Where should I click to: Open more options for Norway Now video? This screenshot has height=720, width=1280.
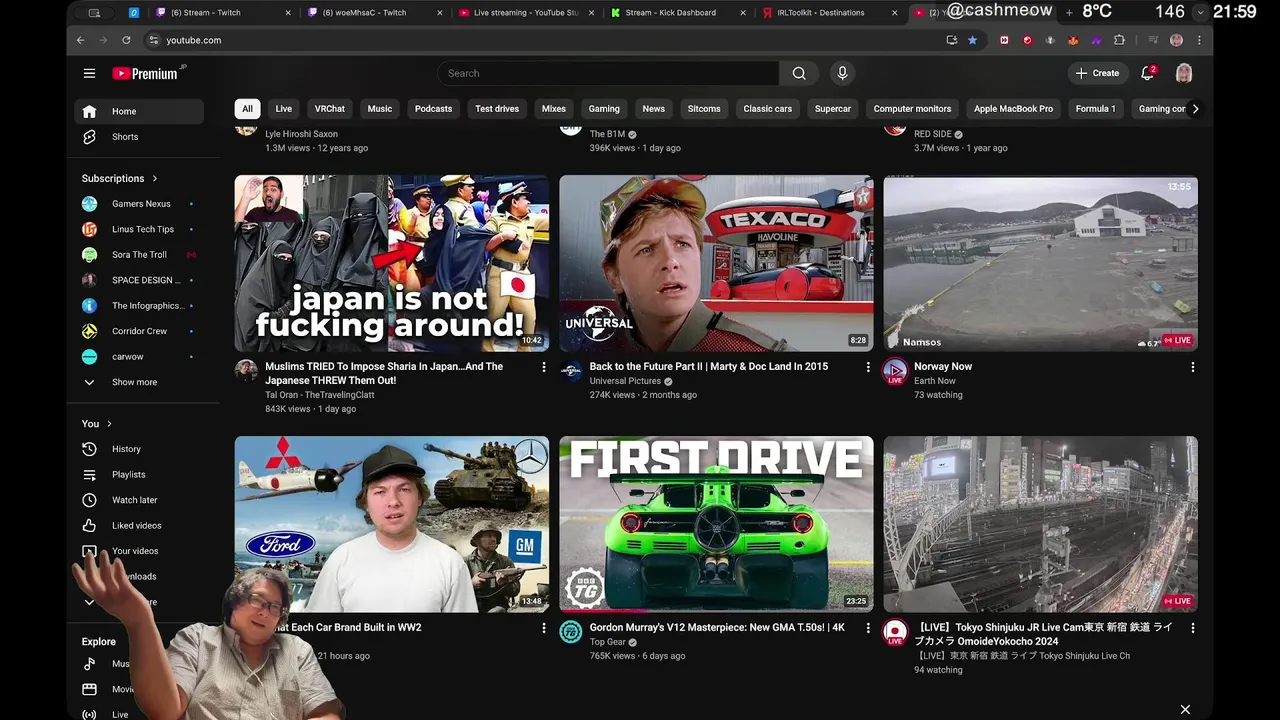(x=1192, y=367)
